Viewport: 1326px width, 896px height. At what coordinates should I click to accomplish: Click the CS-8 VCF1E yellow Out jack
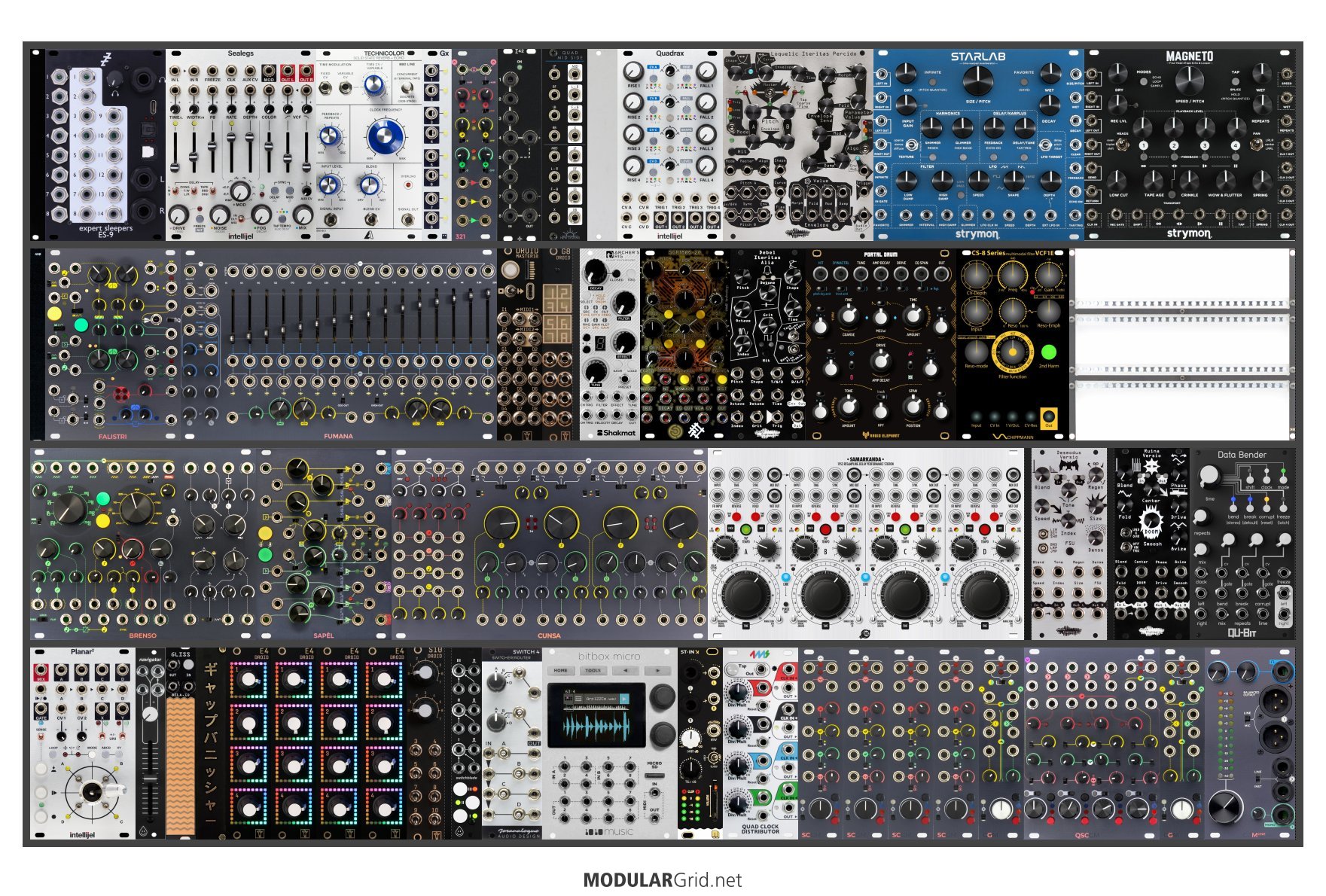tap(1049, 417)
